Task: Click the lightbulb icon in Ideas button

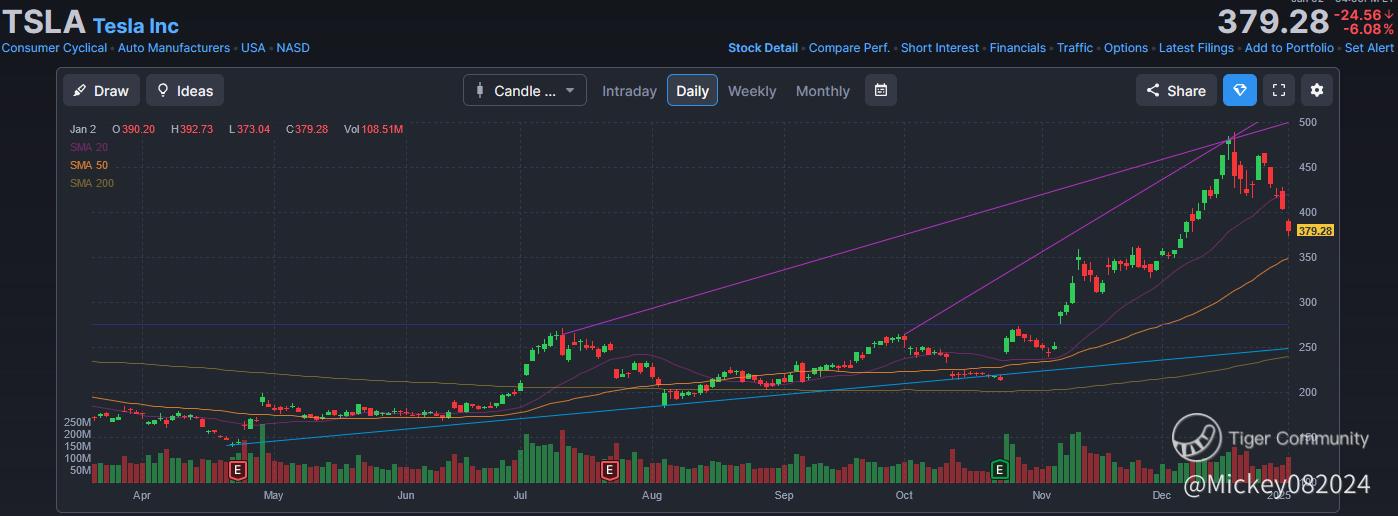Action: coord(163,90)
